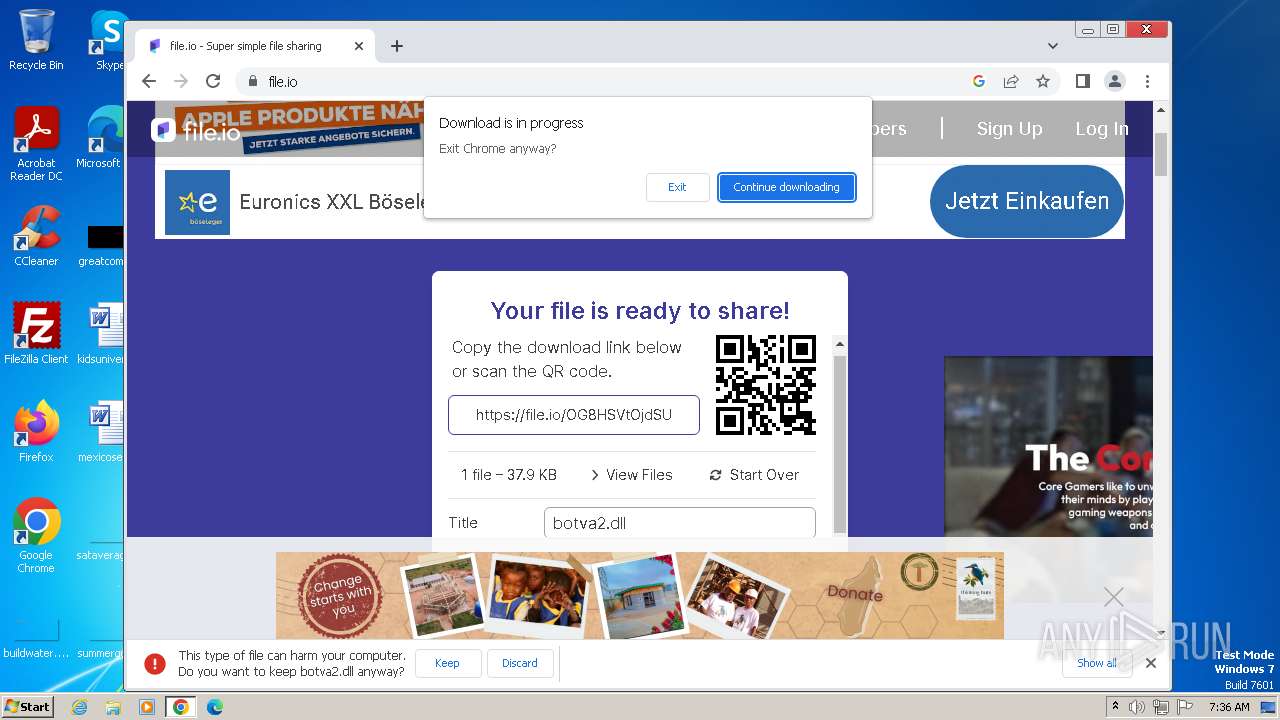Click the taskbar clock 7:36 AM

click(1229, 707)
